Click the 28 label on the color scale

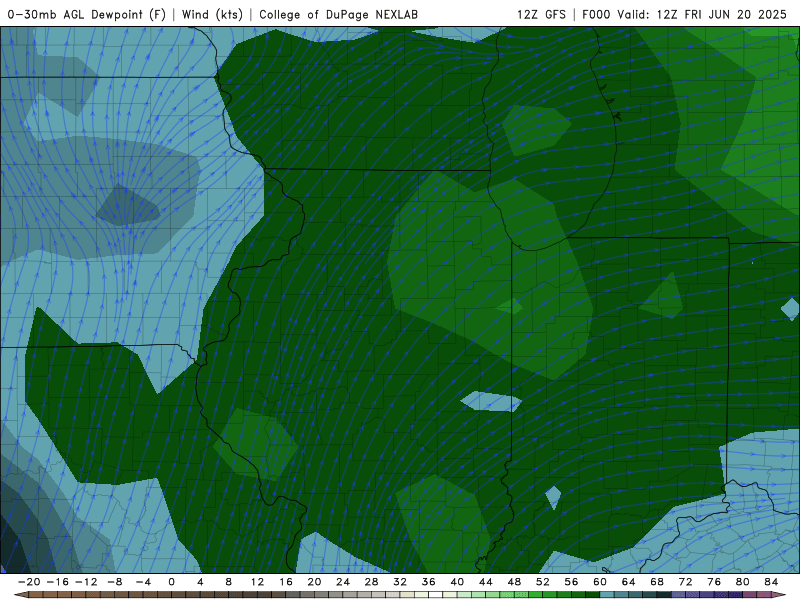(372, 582)
